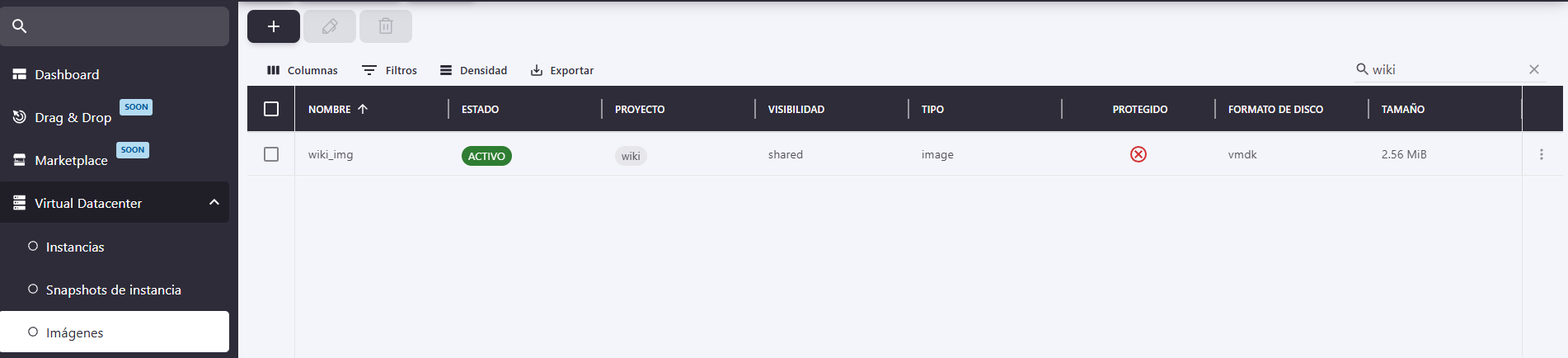Open the Filtros filter panel
This screenshot has width=1568, height=358.
tap(390, 70)
